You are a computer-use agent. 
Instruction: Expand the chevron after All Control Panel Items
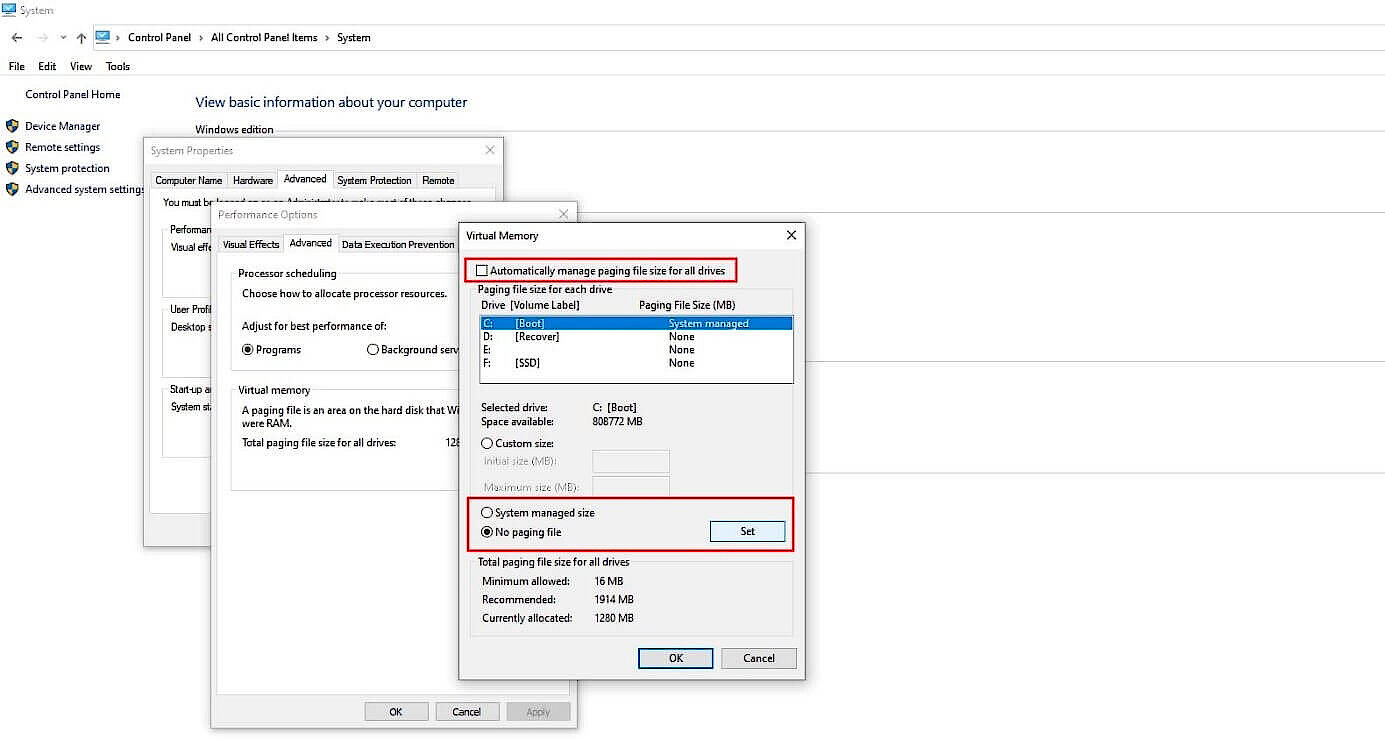325,37
